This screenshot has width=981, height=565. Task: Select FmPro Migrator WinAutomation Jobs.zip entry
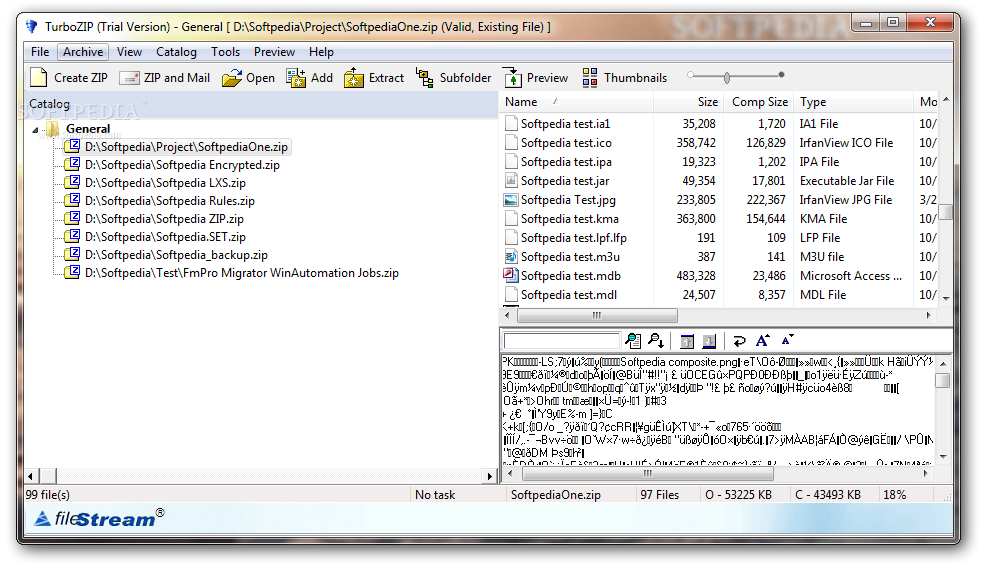pyautogui.click(x=241, y=273)
